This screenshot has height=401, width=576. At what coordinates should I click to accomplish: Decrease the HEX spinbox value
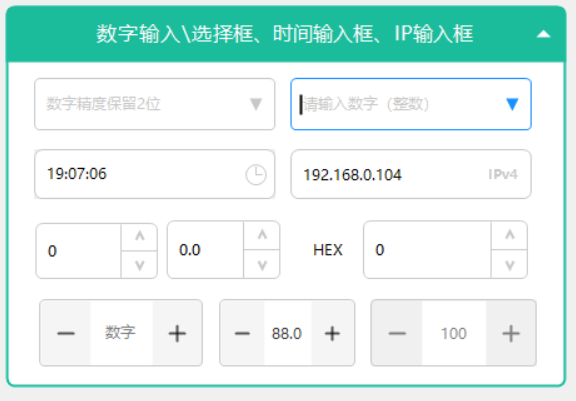pos(509,264)
